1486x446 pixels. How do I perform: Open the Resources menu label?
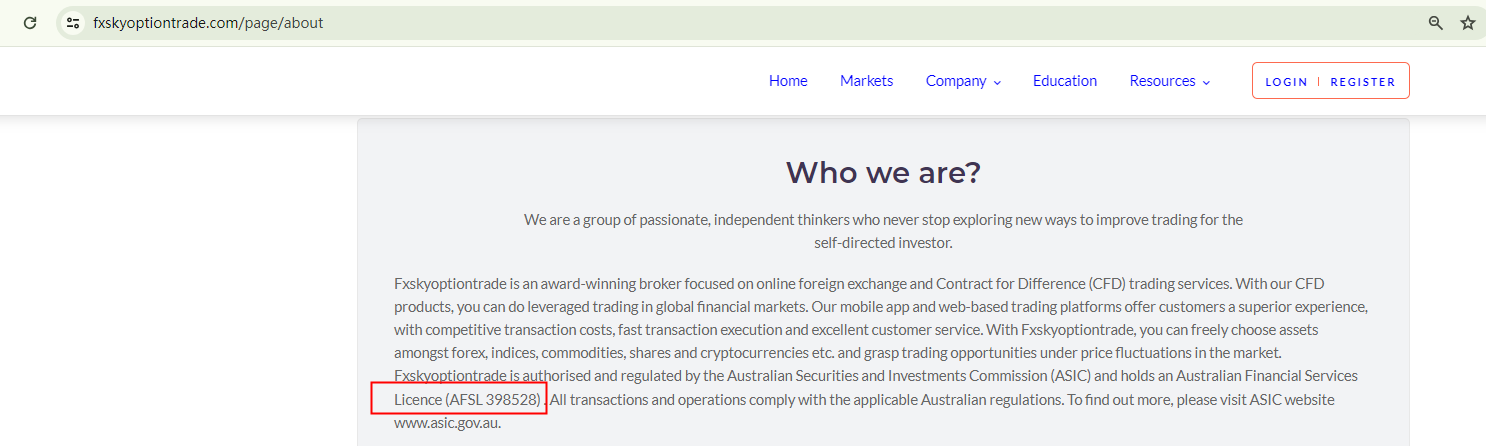(1162, 81)
